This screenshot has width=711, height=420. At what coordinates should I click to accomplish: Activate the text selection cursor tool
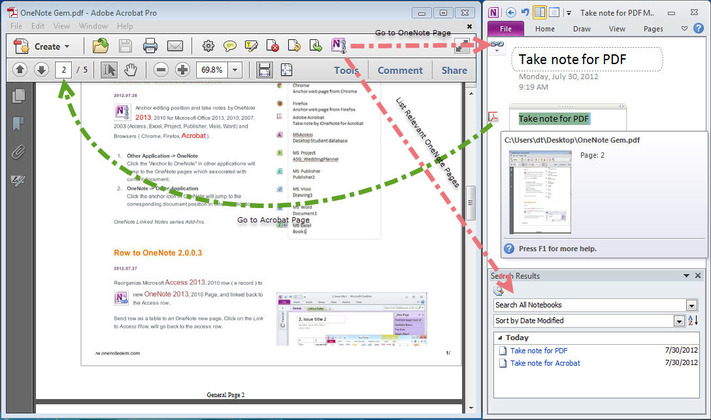point(109,70)
